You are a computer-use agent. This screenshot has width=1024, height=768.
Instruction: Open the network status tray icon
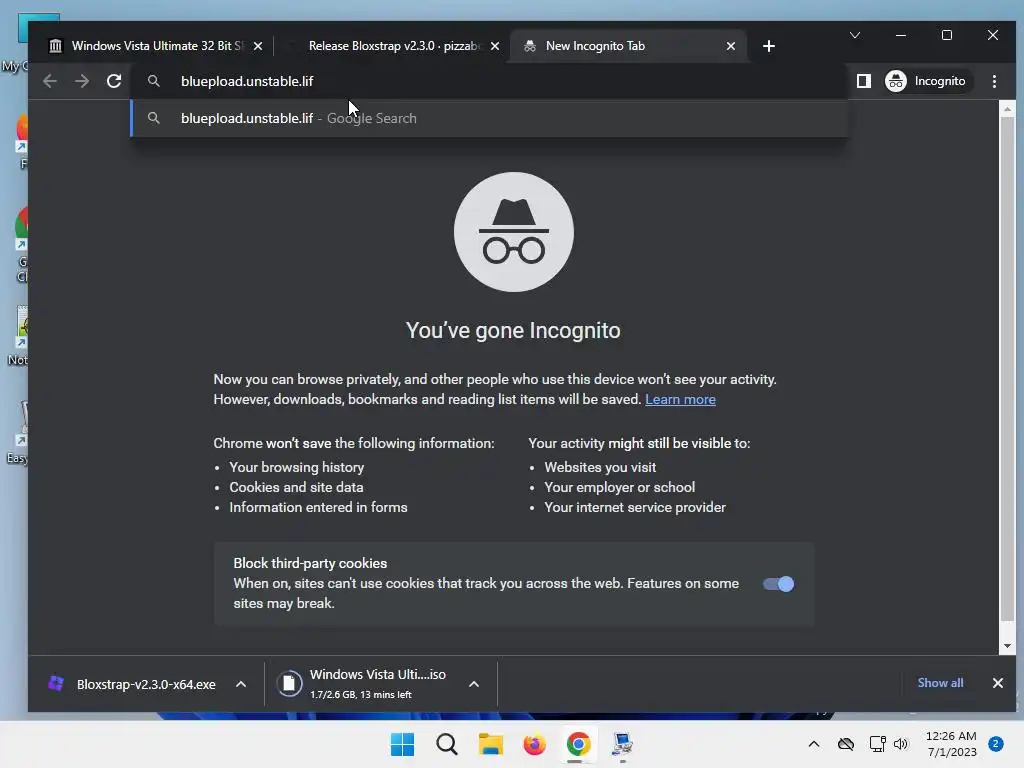click(877, 744)
